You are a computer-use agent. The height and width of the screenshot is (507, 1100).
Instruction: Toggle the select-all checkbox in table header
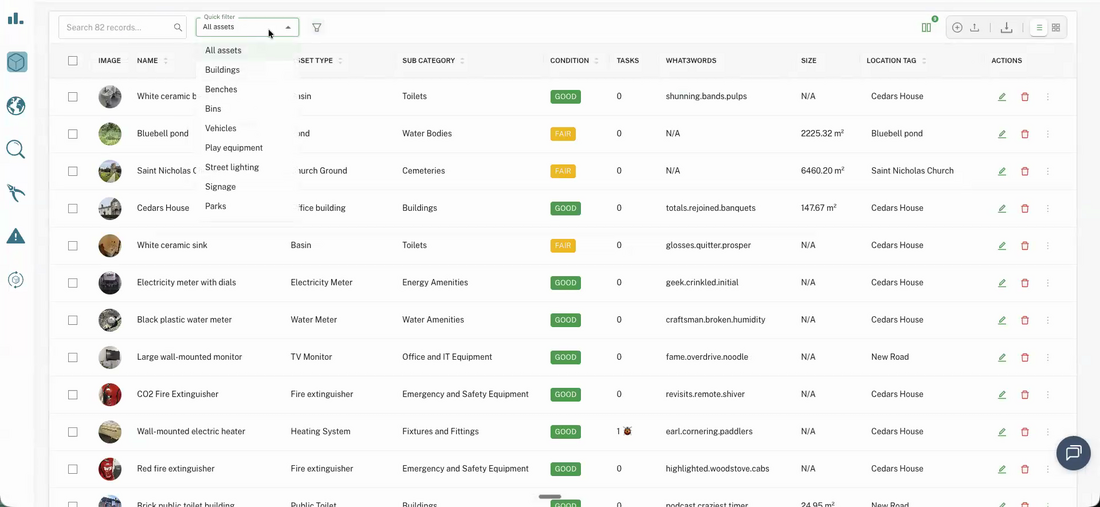(73, 60)
